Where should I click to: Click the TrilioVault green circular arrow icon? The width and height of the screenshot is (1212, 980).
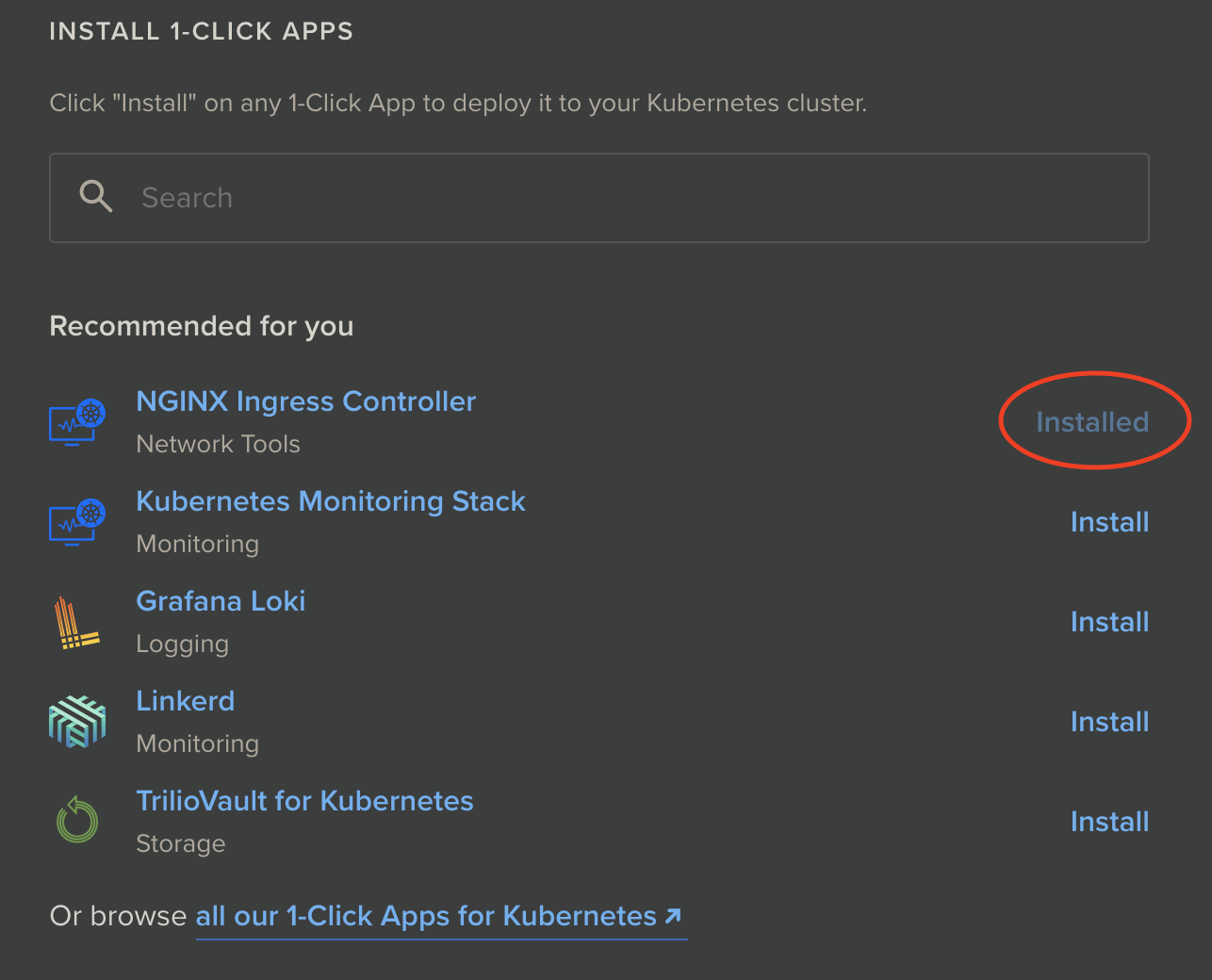point(77,820)
